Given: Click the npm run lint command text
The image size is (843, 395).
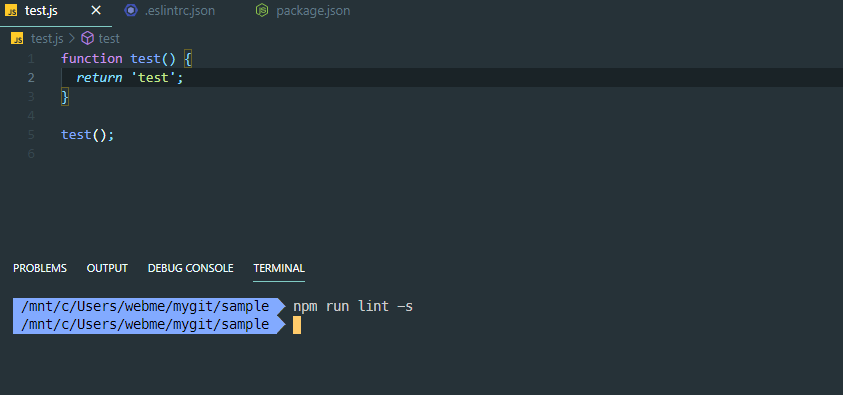Looking at the screenshot, I should point(353,307).
